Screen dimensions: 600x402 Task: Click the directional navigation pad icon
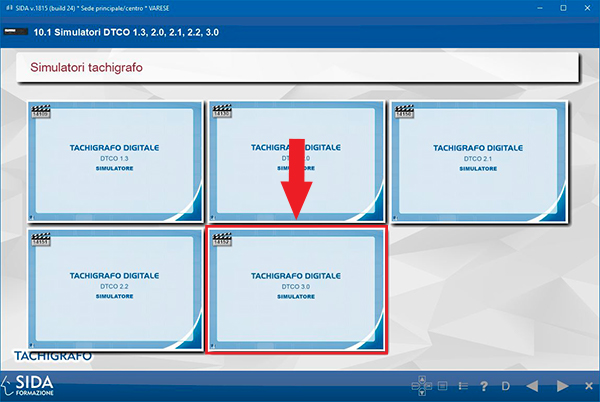(x=421, y=385)
